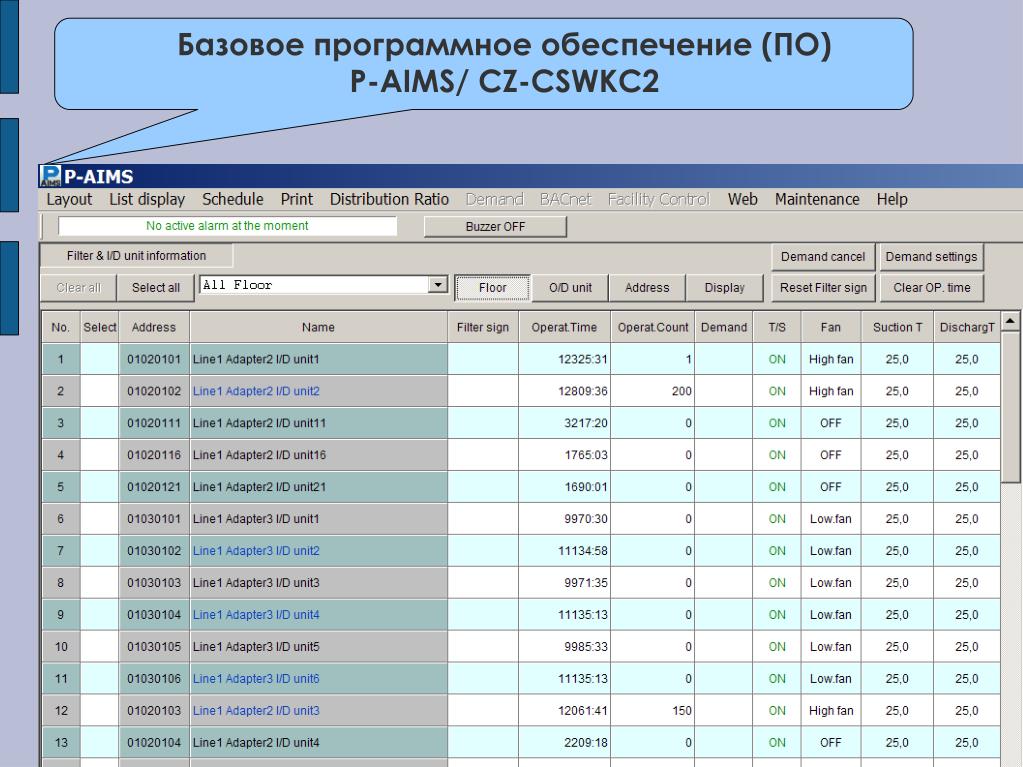Open the Line1 Adapter2 I/D unit3 link
1023x767 pixels.
pyautogui.click(x=256, y=711)
